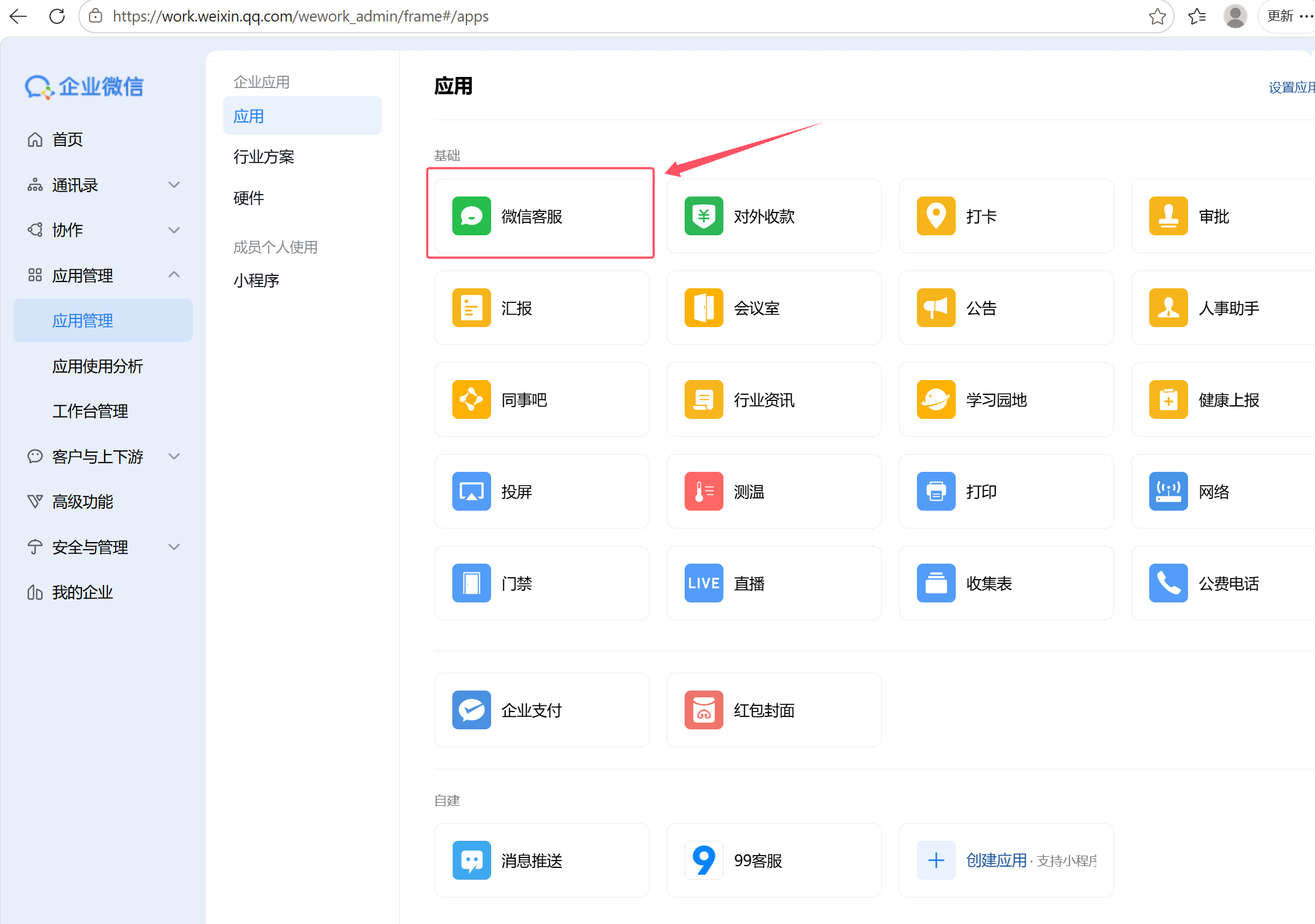This screenshot has height=924, width=1315.
Task: Open the 公告 megaphone icon
Action: tap(936, 308)
